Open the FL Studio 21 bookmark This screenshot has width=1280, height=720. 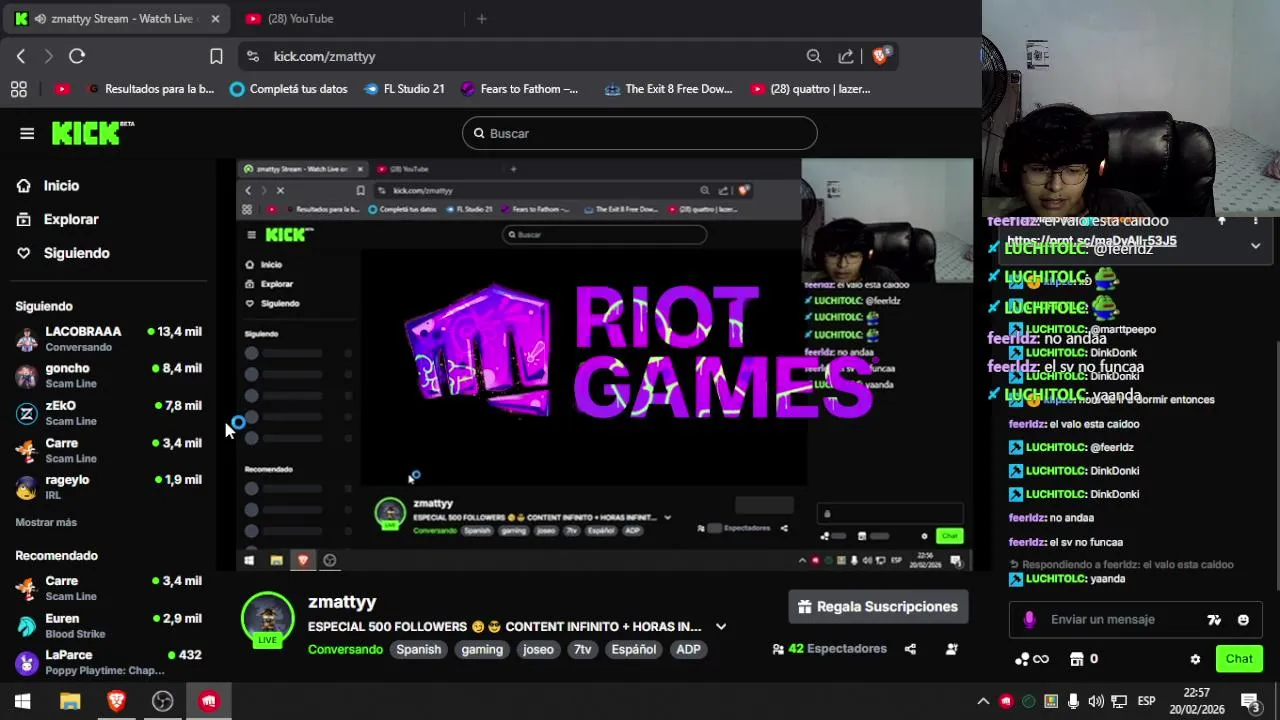pos(404,89)
